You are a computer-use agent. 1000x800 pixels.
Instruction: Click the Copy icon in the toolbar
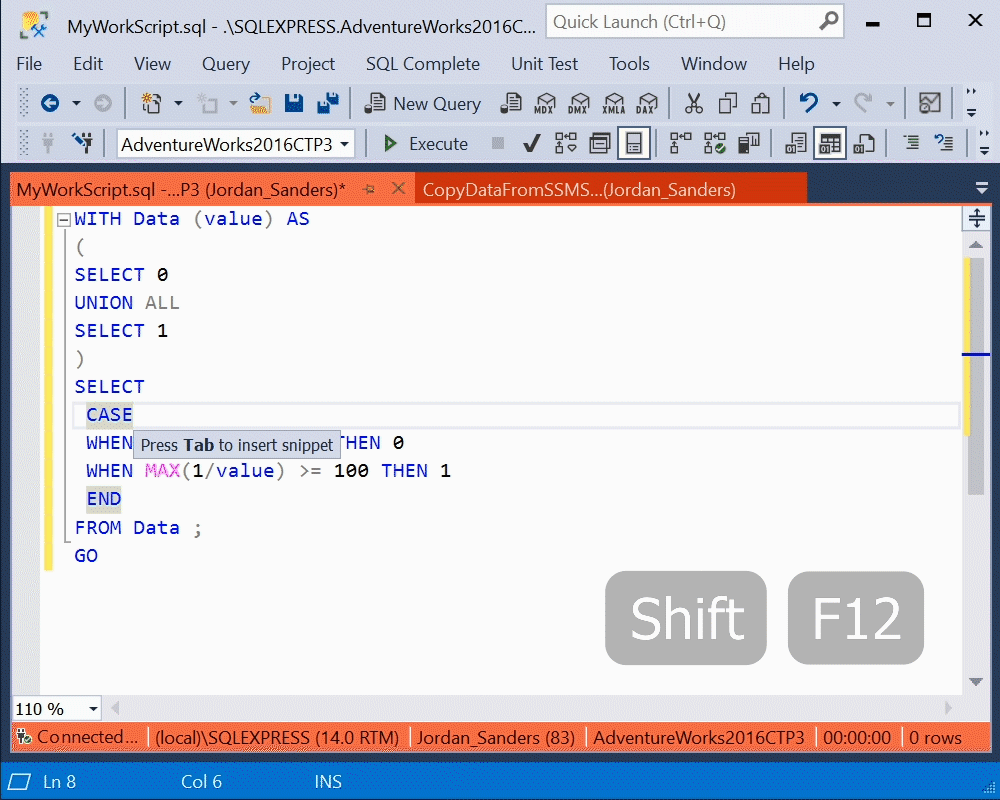[727, 103]
